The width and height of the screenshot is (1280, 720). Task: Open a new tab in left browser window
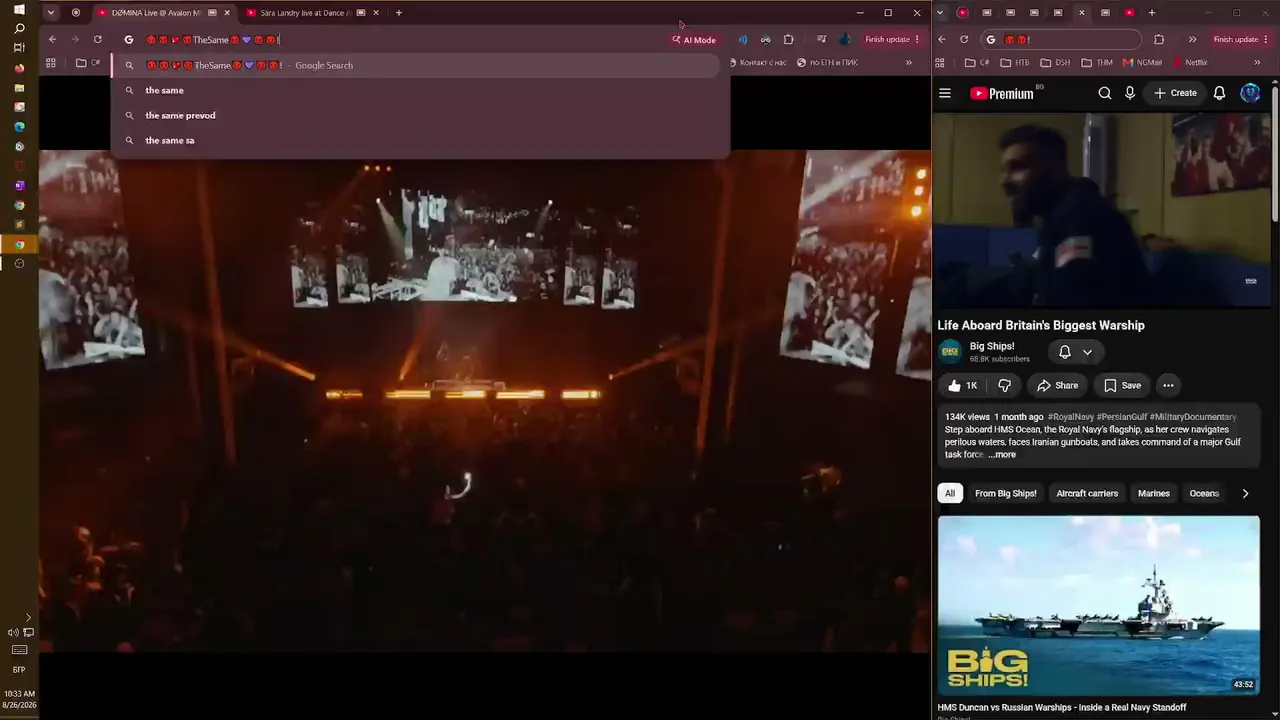[398, 13]
